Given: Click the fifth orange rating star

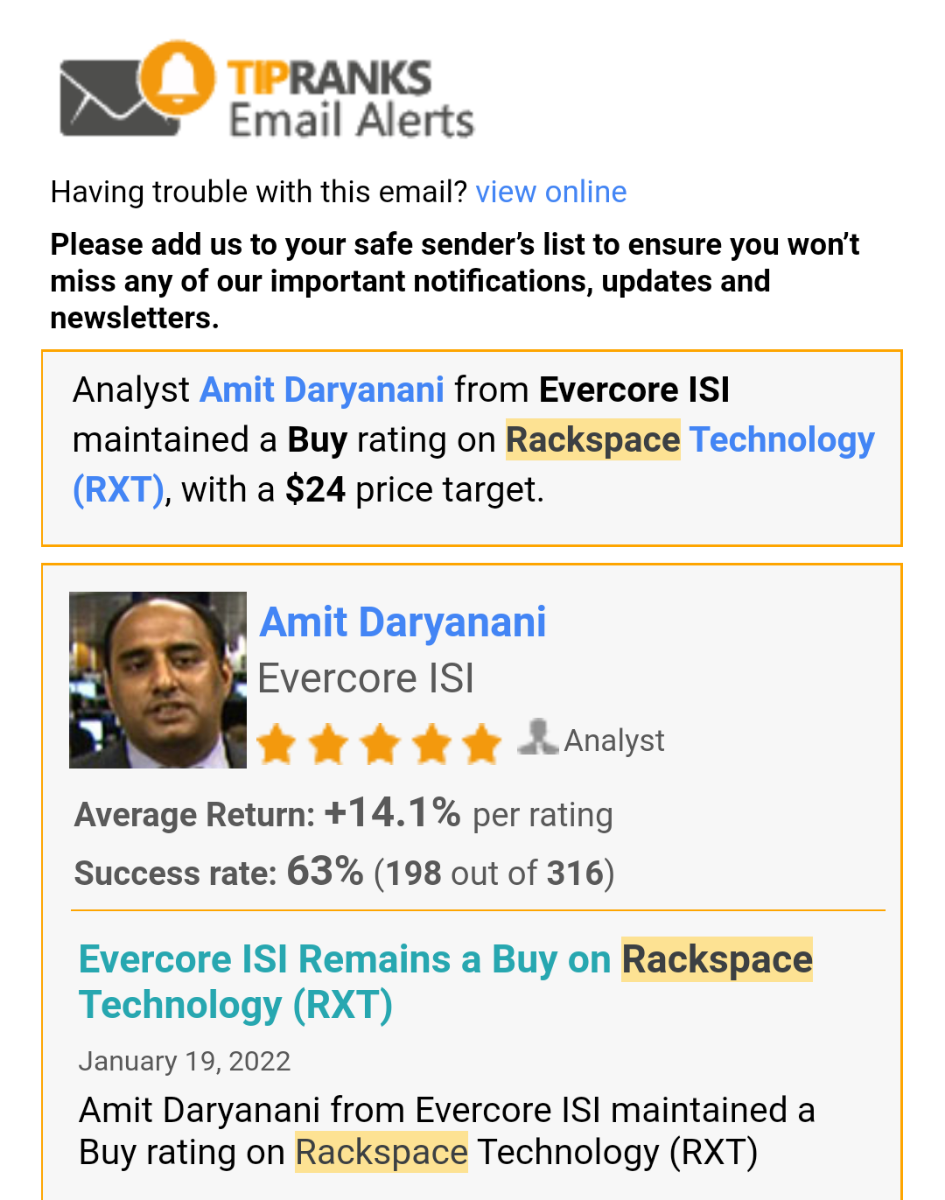Looking at the screenshot, I should 483,745.
